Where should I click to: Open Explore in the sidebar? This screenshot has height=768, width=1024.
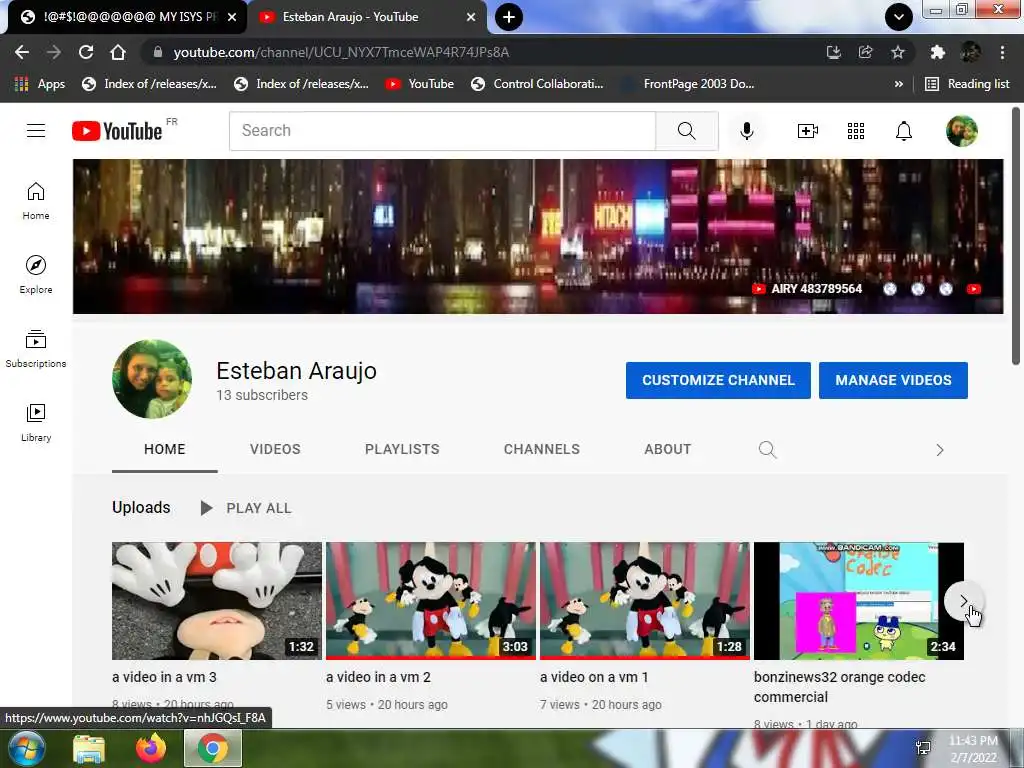36,275
